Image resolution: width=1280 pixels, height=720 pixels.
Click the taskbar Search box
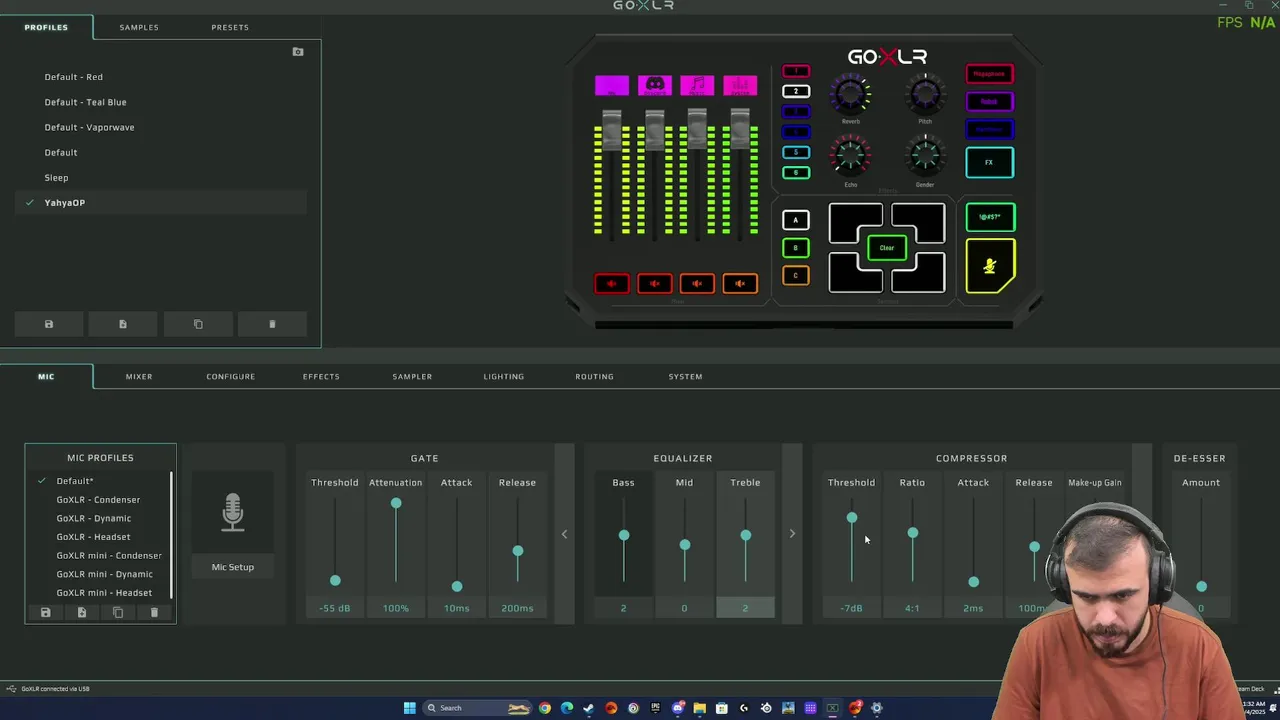click(x=478, y=708)
